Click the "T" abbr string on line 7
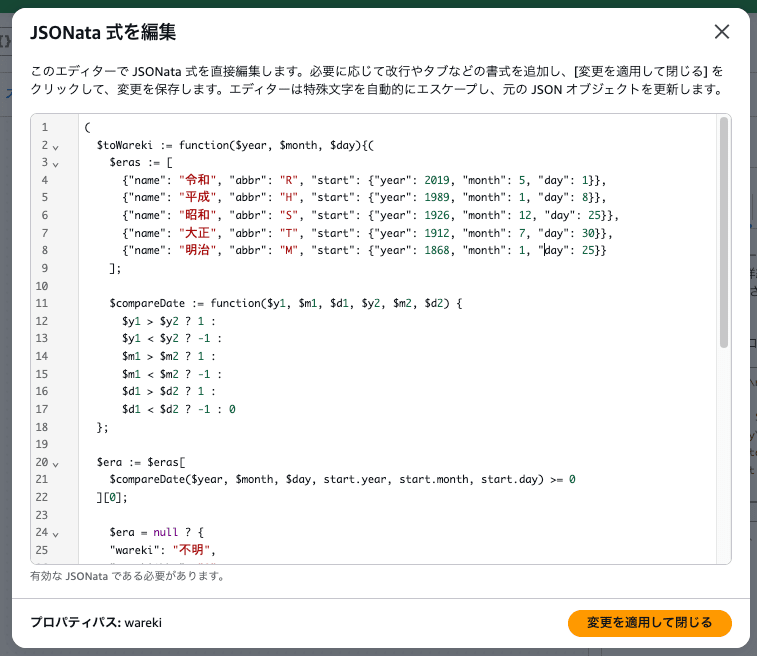The width and height of the screenshot is (757, 656). click(289, 233)
